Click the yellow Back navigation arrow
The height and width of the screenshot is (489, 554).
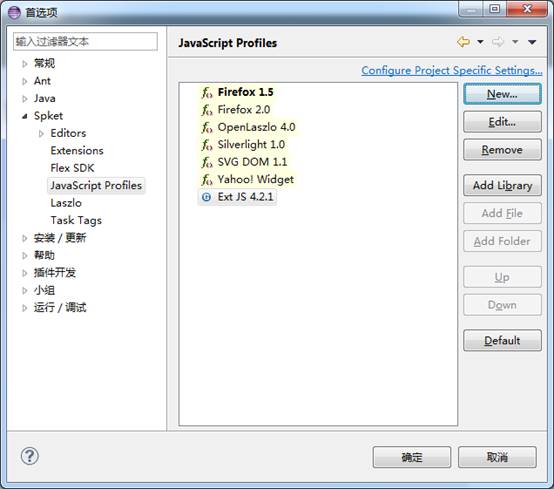point(463,42)
